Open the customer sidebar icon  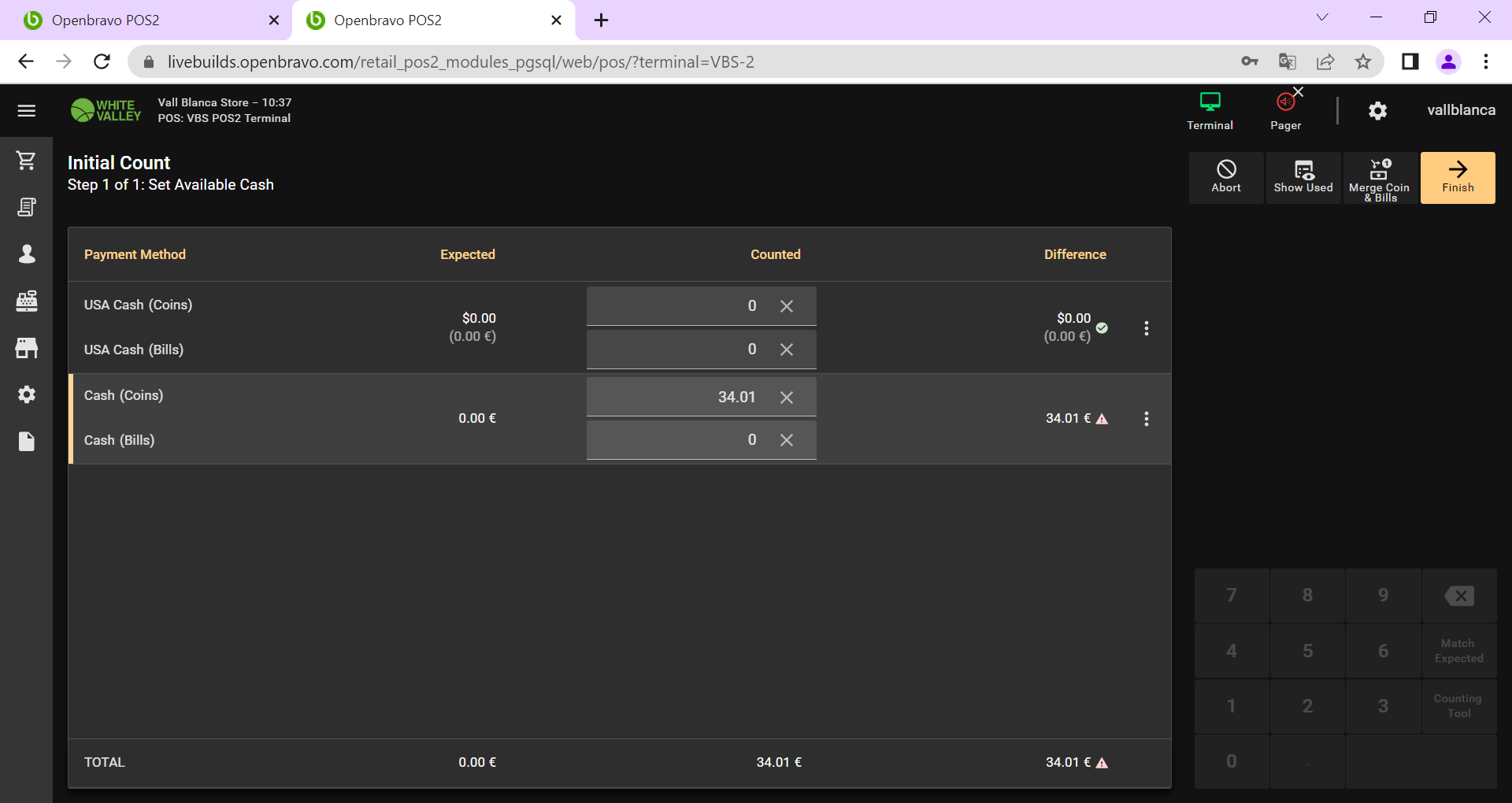[x=27, y=253]
